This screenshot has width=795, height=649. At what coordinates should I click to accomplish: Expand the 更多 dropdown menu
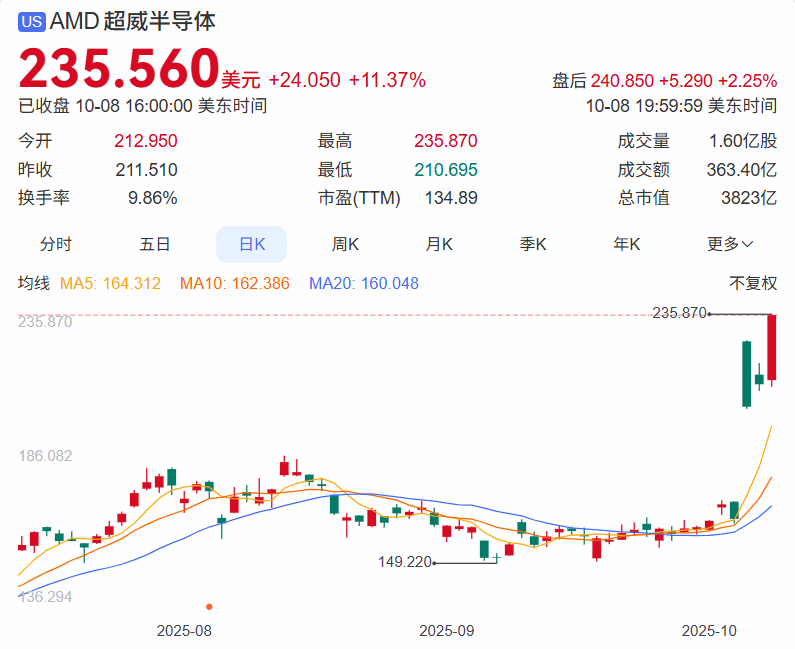point(730,244)
